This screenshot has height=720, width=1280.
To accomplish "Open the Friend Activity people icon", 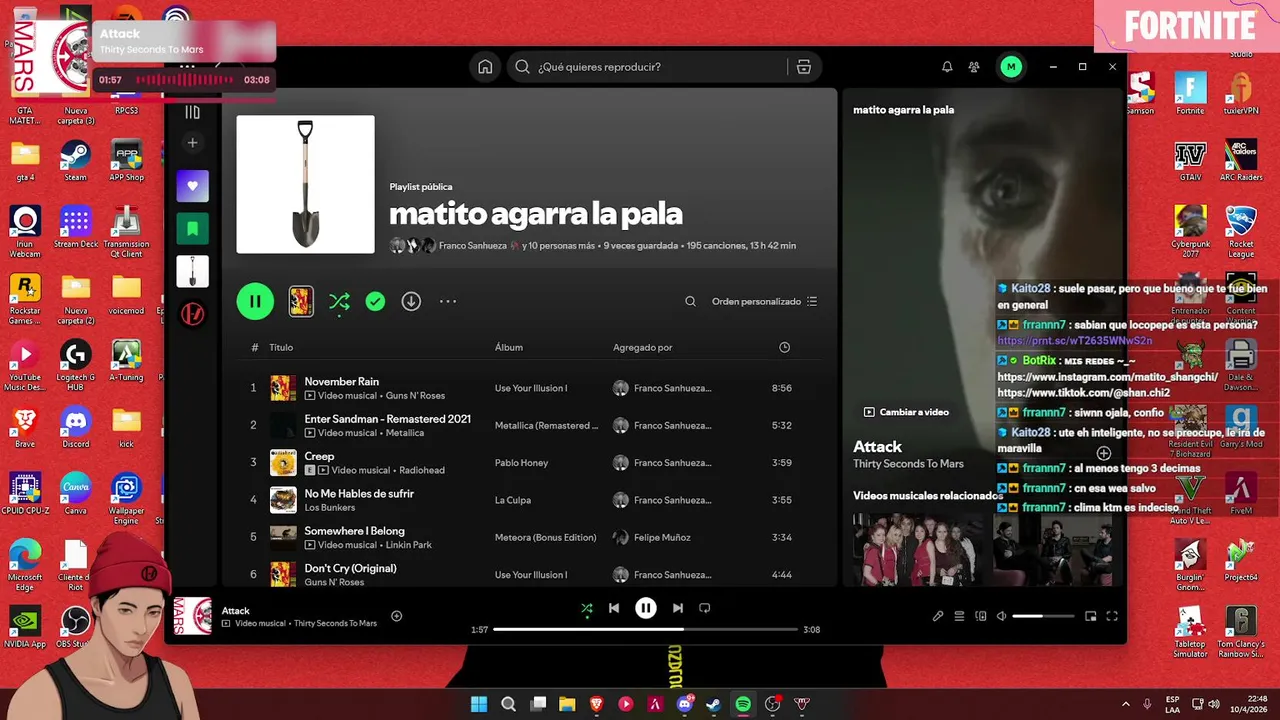I will [x=974, y=67].
